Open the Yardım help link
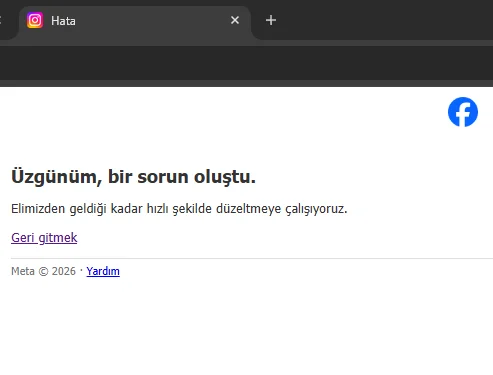The image size is (493, 375). pos(103,271)
